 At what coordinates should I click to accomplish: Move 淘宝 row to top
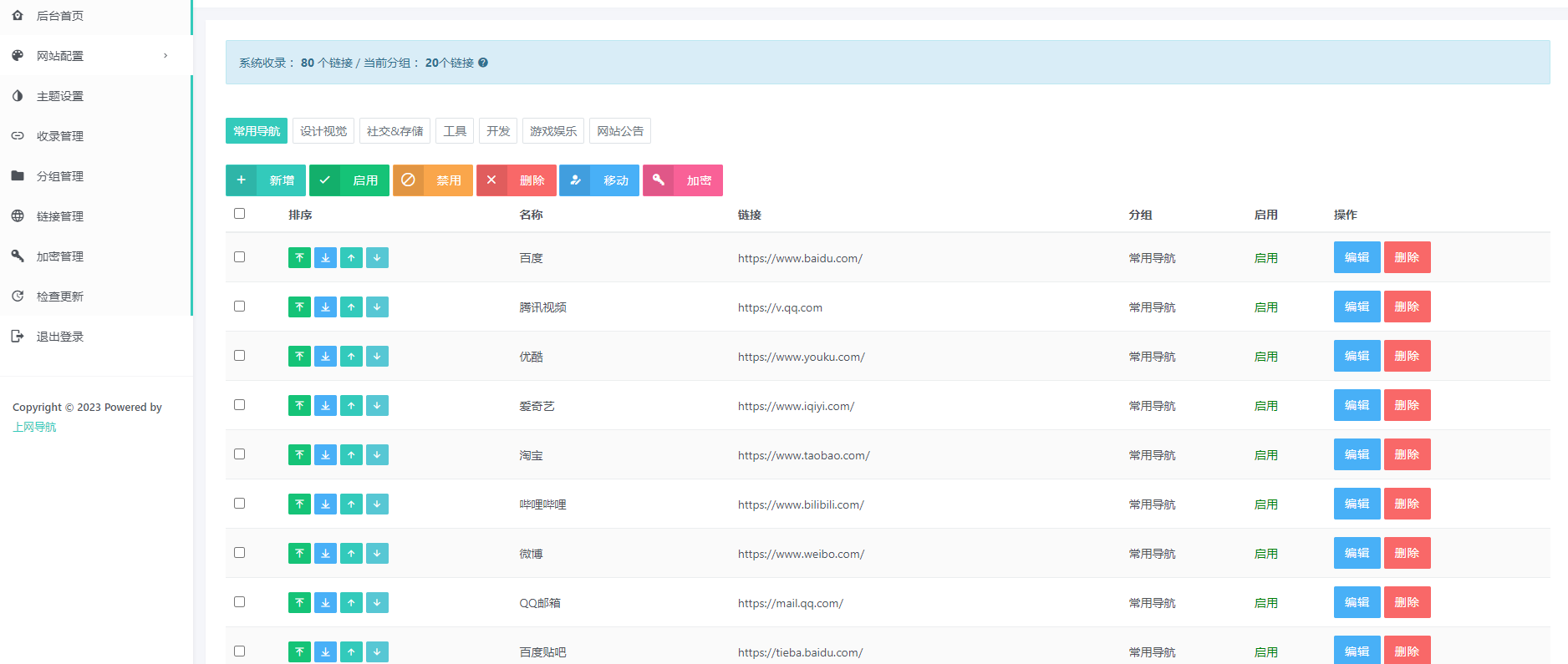(x=299, y=455)
